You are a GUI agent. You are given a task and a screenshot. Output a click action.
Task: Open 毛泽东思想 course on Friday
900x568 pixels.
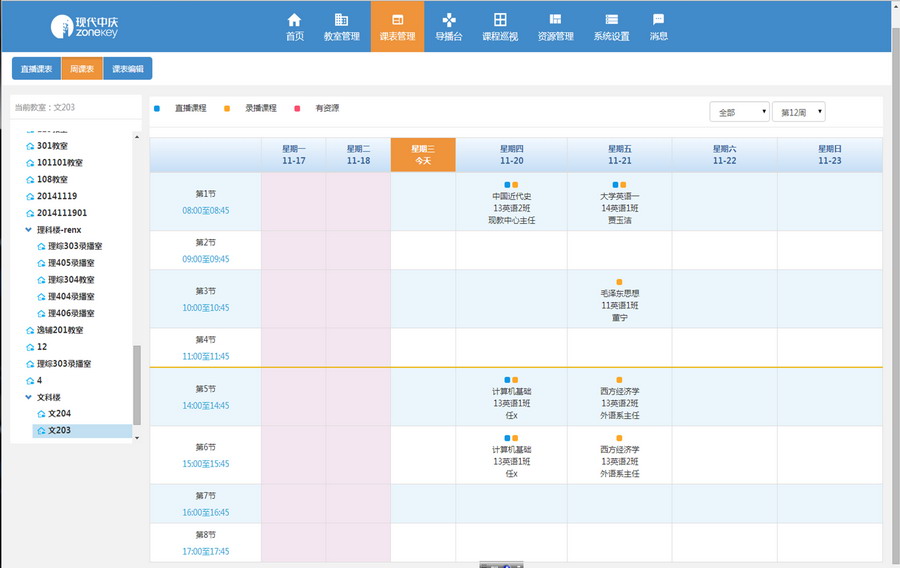(x=619, y=295)
